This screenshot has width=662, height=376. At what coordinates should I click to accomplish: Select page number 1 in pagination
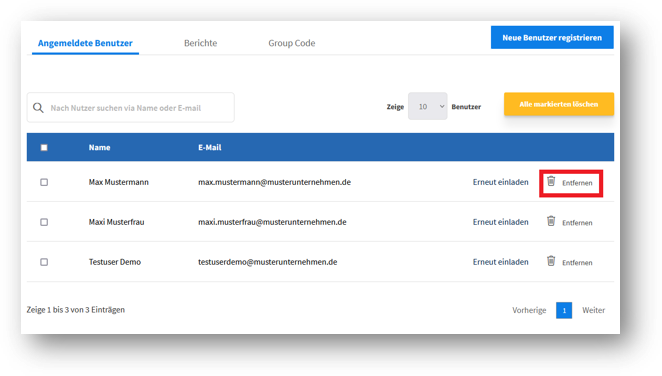click(564, 310)
